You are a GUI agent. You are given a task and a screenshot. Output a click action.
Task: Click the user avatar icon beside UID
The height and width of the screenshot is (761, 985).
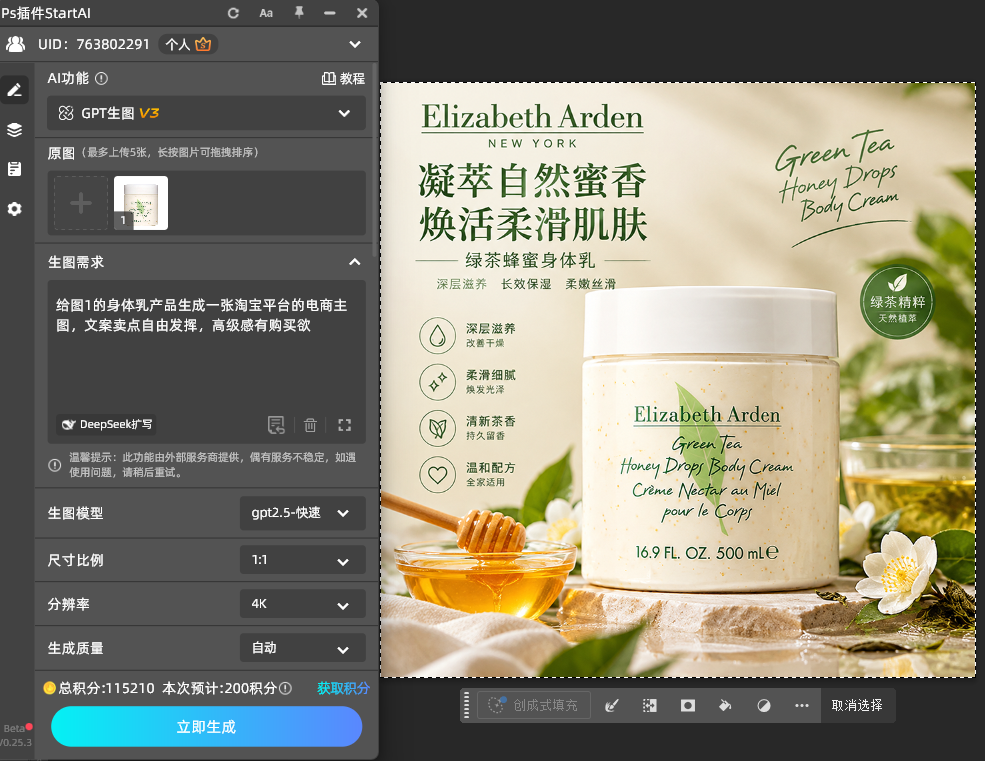tap(16, 44)
